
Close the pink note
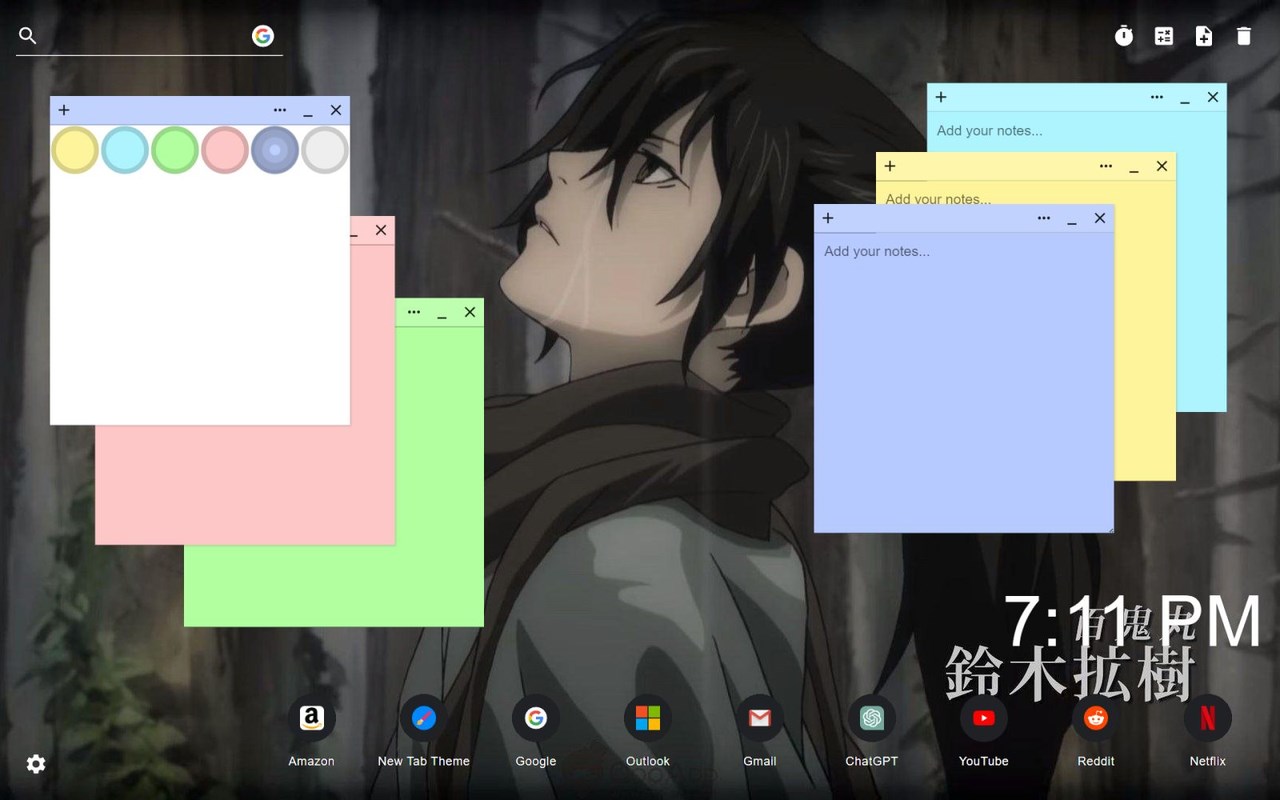(x=381, y=230)
